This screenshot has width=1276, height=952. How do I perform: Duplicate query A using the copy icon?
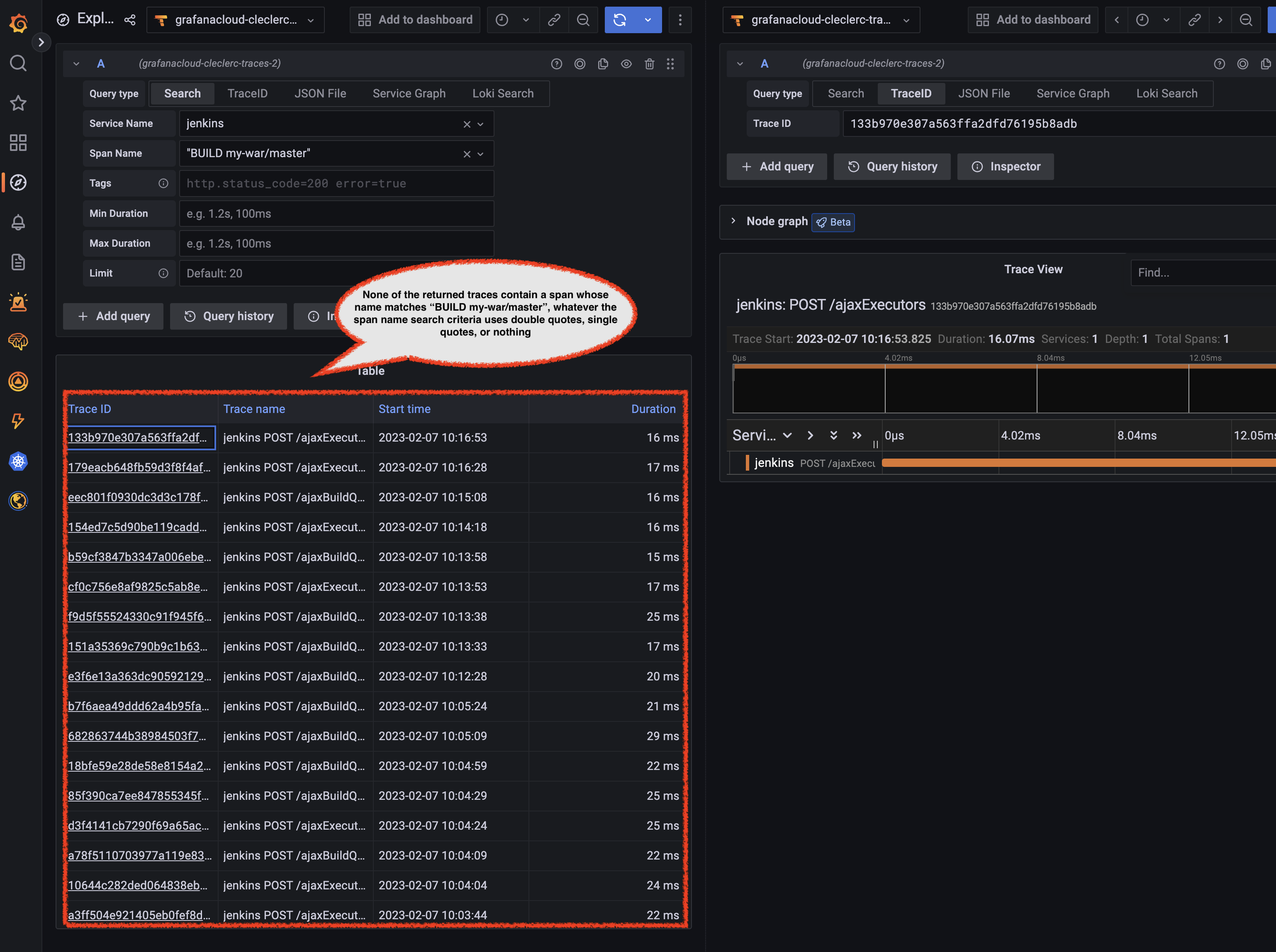(x=603, y=63)
